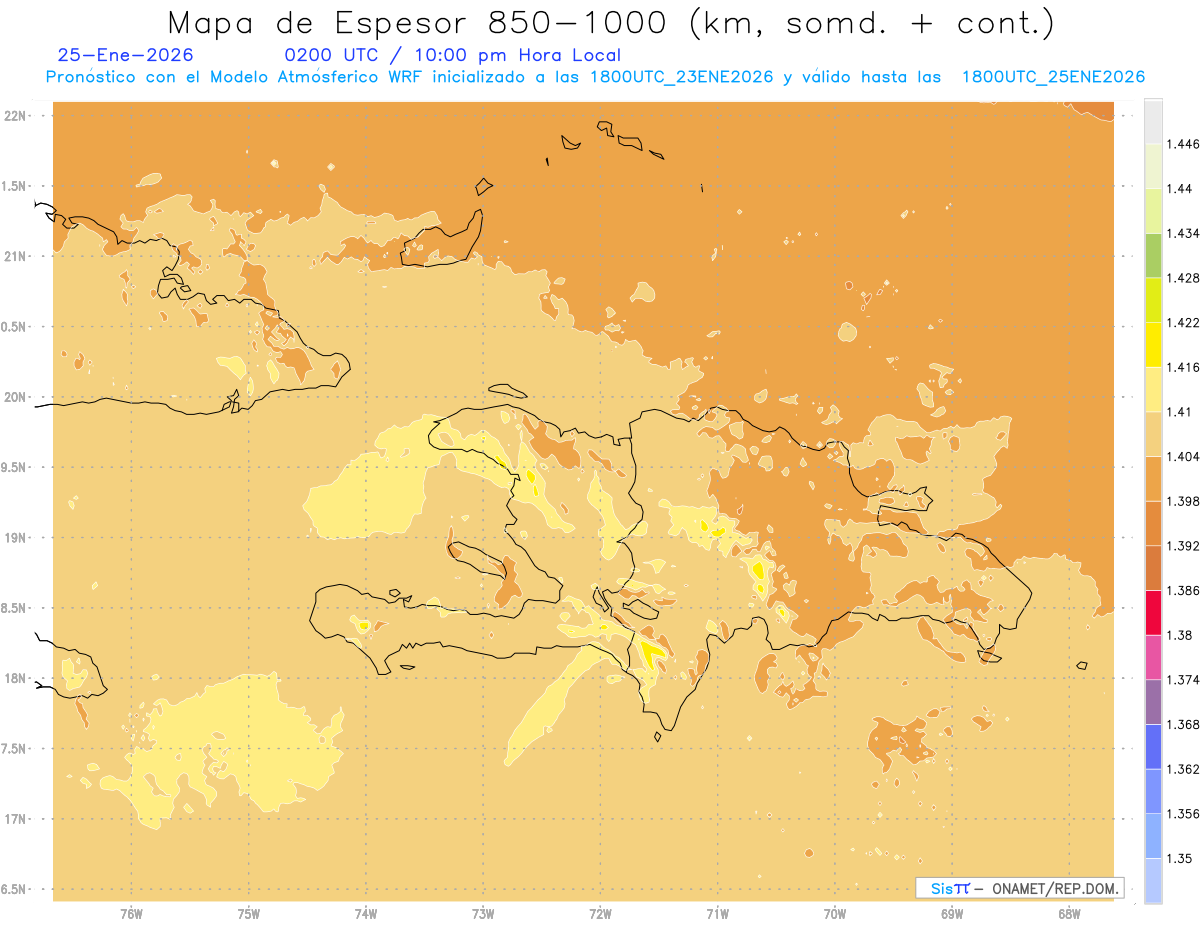Click the "9.5N" latitude label

(x=13, y=468)
